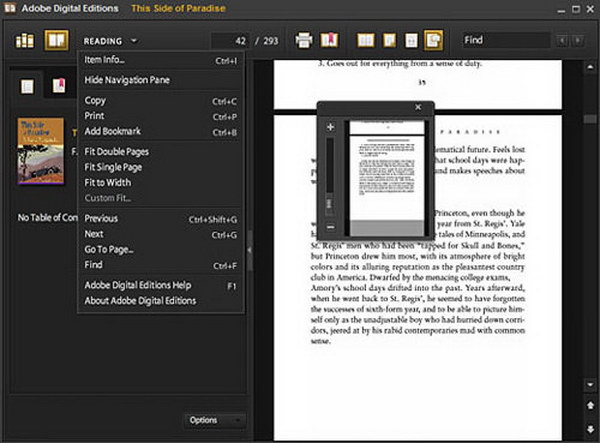Viewport: 600px width, 443px height.
Task: Click the page preview thumbnail in navigator
Action: coord(387,178)
